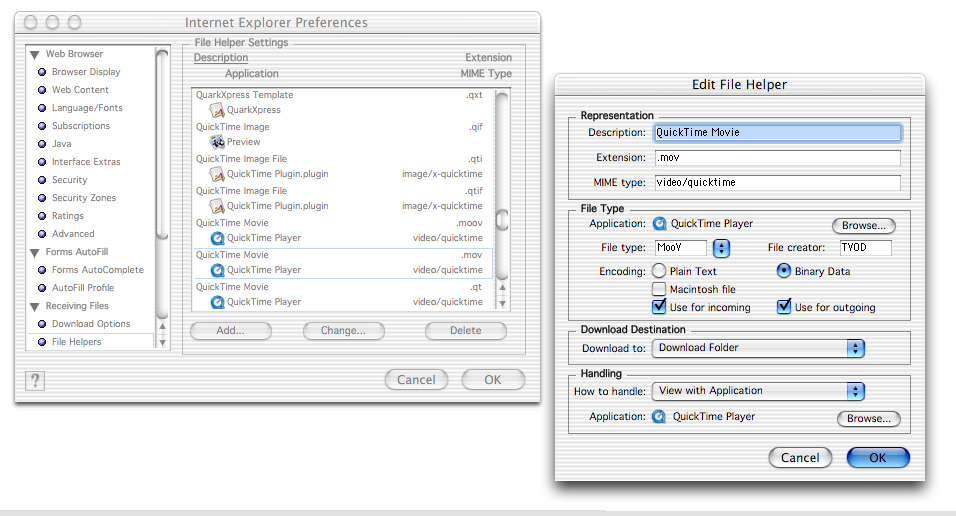Open Security preferences
Viewport: 956px width, 516px height.
pos(70,180)
